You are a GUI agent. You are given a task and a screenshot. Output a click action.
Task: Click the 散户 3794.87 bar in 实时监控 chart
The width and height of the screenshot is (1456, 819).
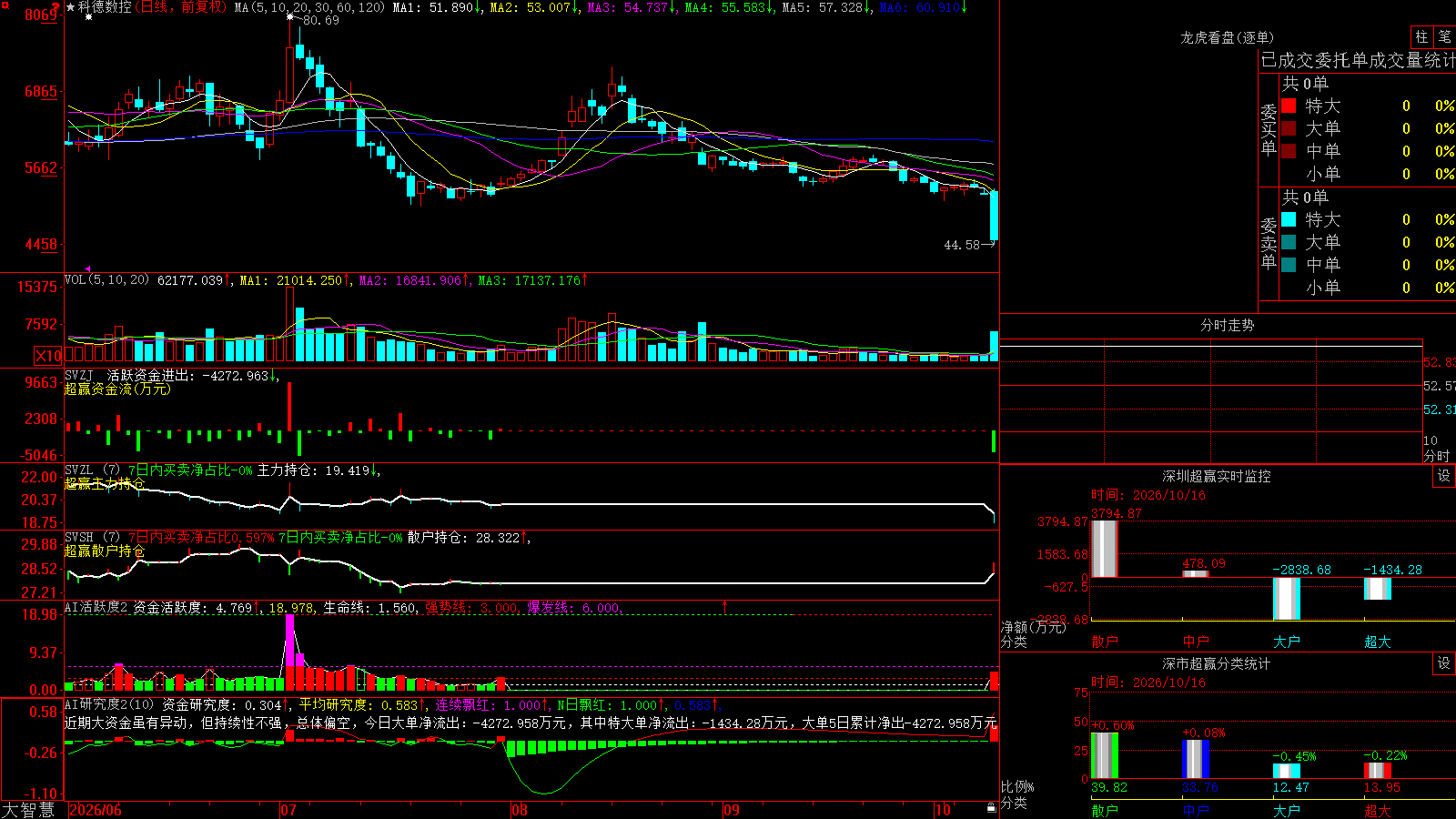click(1105, 549)
